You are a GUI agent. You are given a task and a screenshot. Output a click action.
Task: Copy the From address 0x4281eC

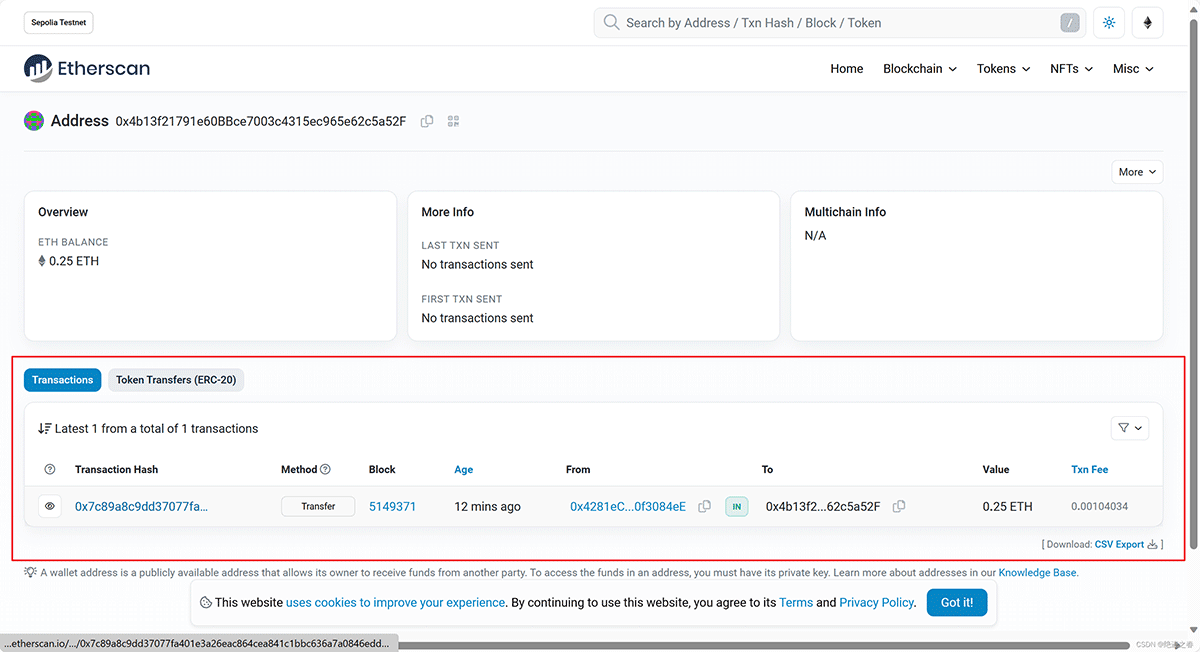point(704,507)
